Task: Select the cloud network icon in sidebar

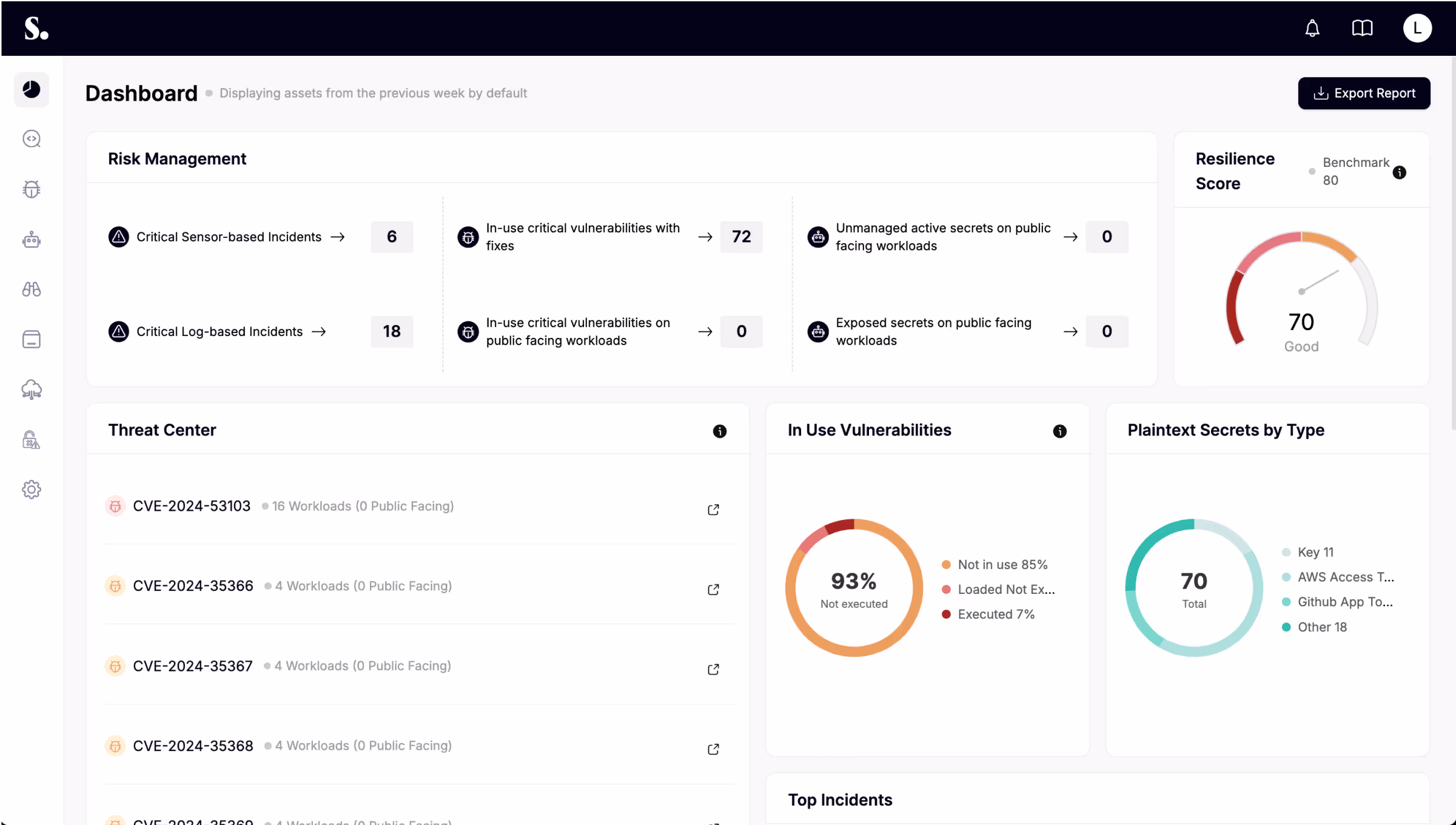Action: tap(31, 389)
